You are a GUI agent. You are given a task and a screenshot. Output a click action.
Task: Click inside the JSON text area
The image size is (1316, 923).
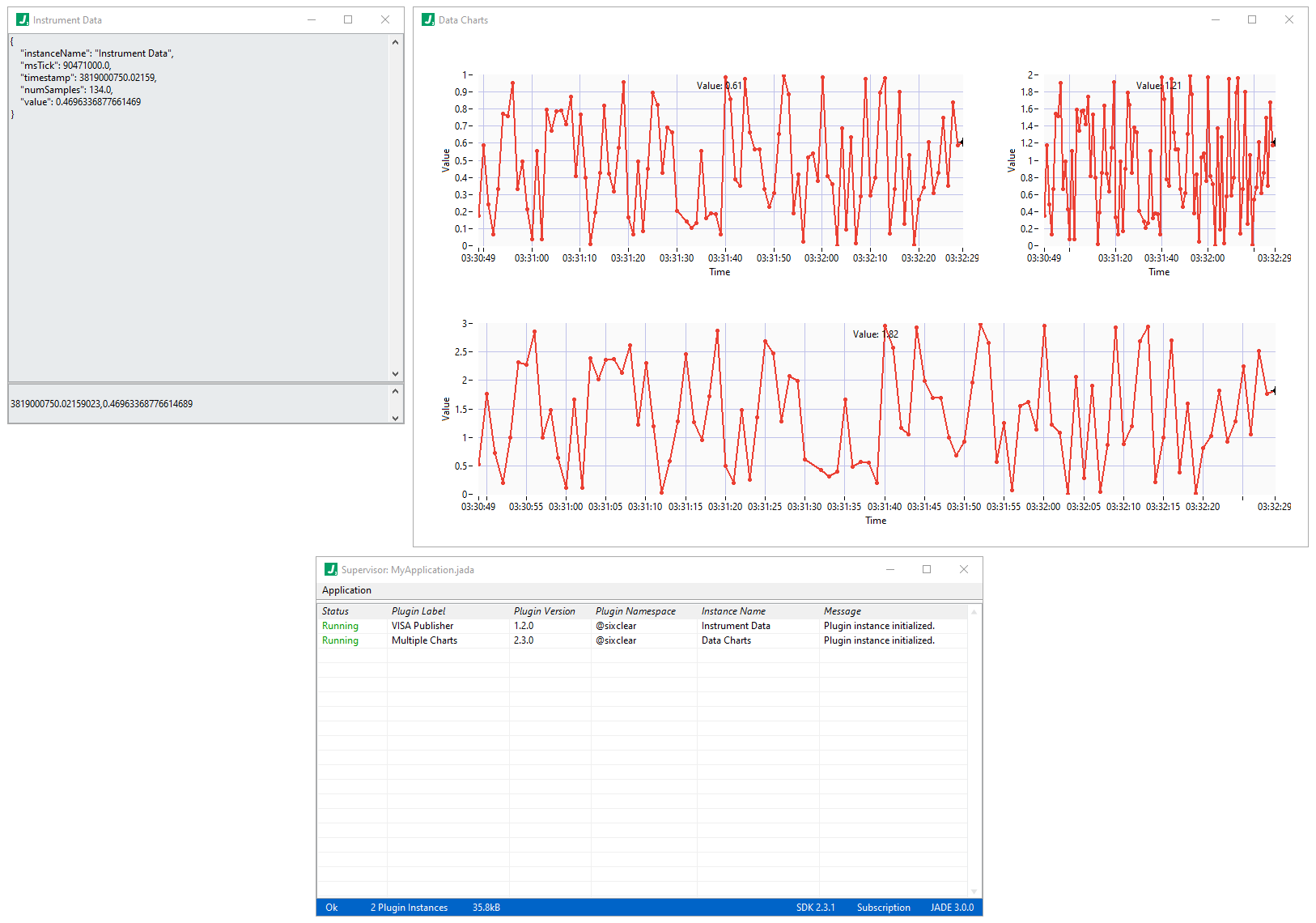tap(194, 202)
